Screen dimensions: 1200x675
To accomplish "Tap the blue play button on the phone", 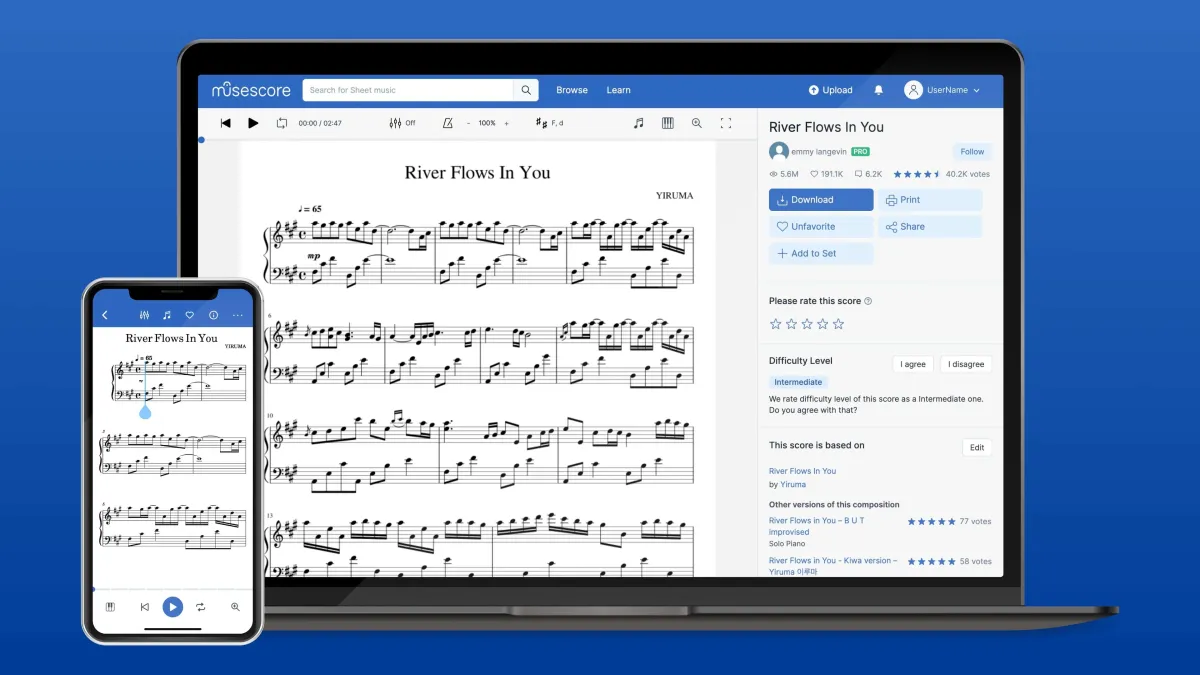I will pyautogui.click(x=173, y=607).
